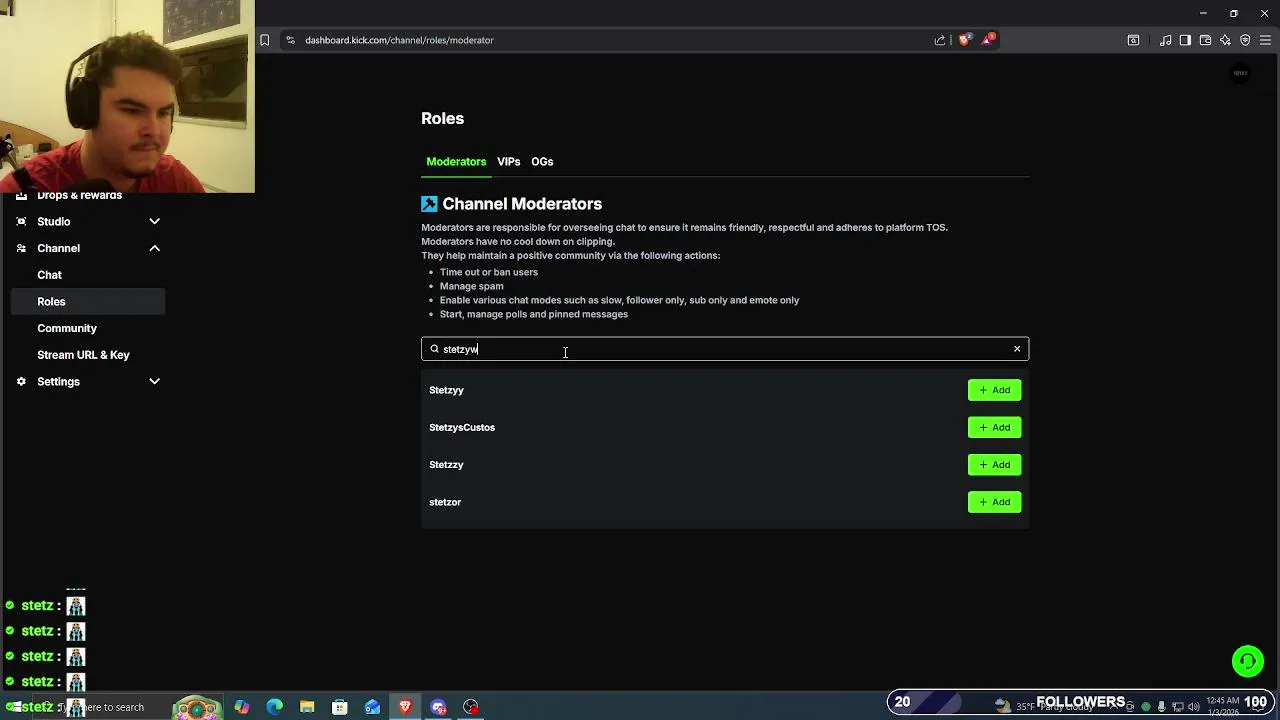This screenshot has width=1280, height=720.
Task: Switch to the VIPs tab
Action: (508, 162)
